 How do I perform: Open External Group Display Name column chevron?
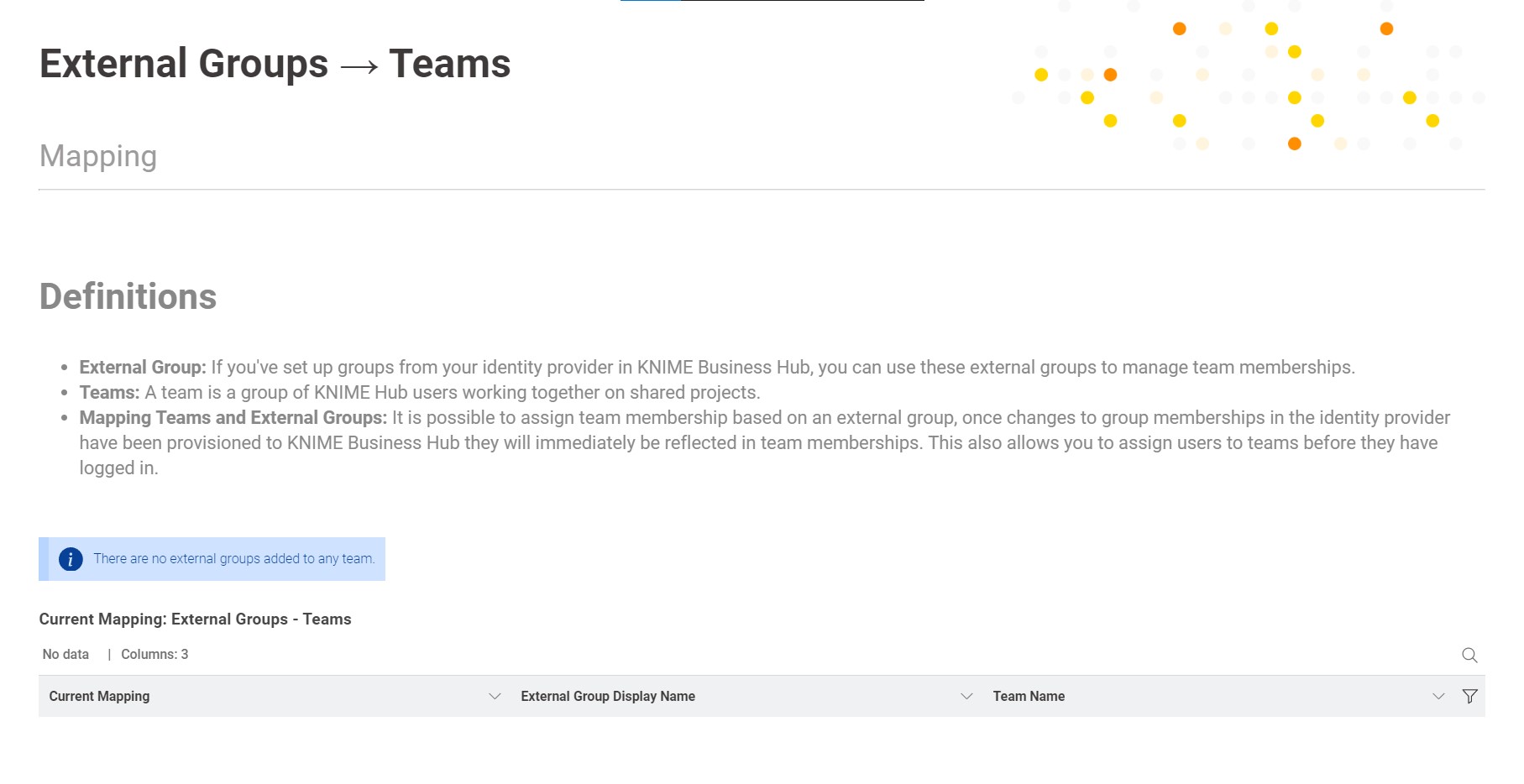click(x=966, y=696)
